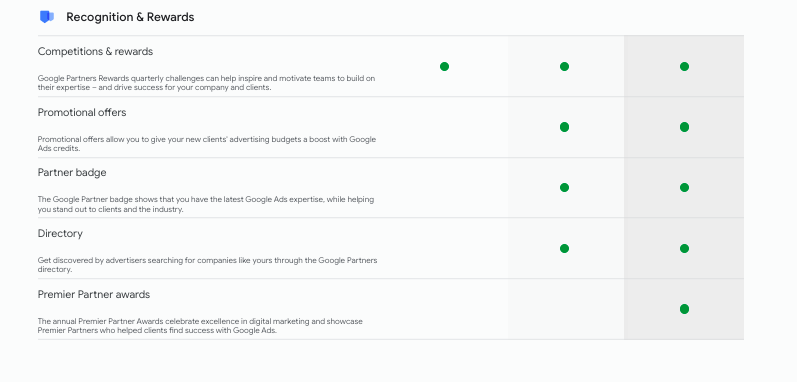Click Partner badge green dot in dark-shaded column
Viewport: 797px width, 382px height.
pos(684,187)
